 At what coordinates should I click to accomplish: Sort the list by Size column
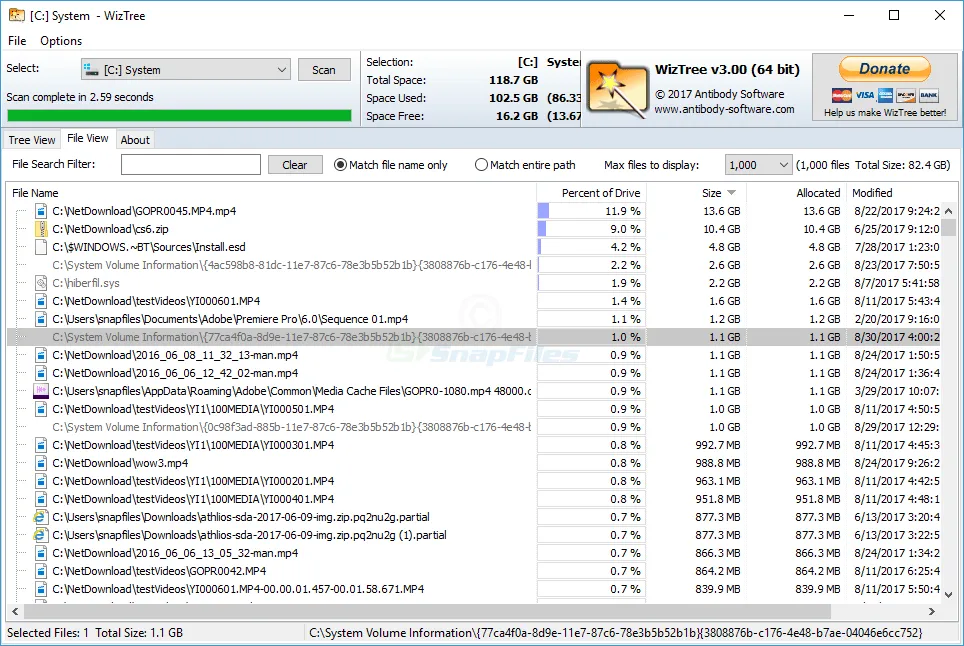pyautogui.click(x=711, y=193)
